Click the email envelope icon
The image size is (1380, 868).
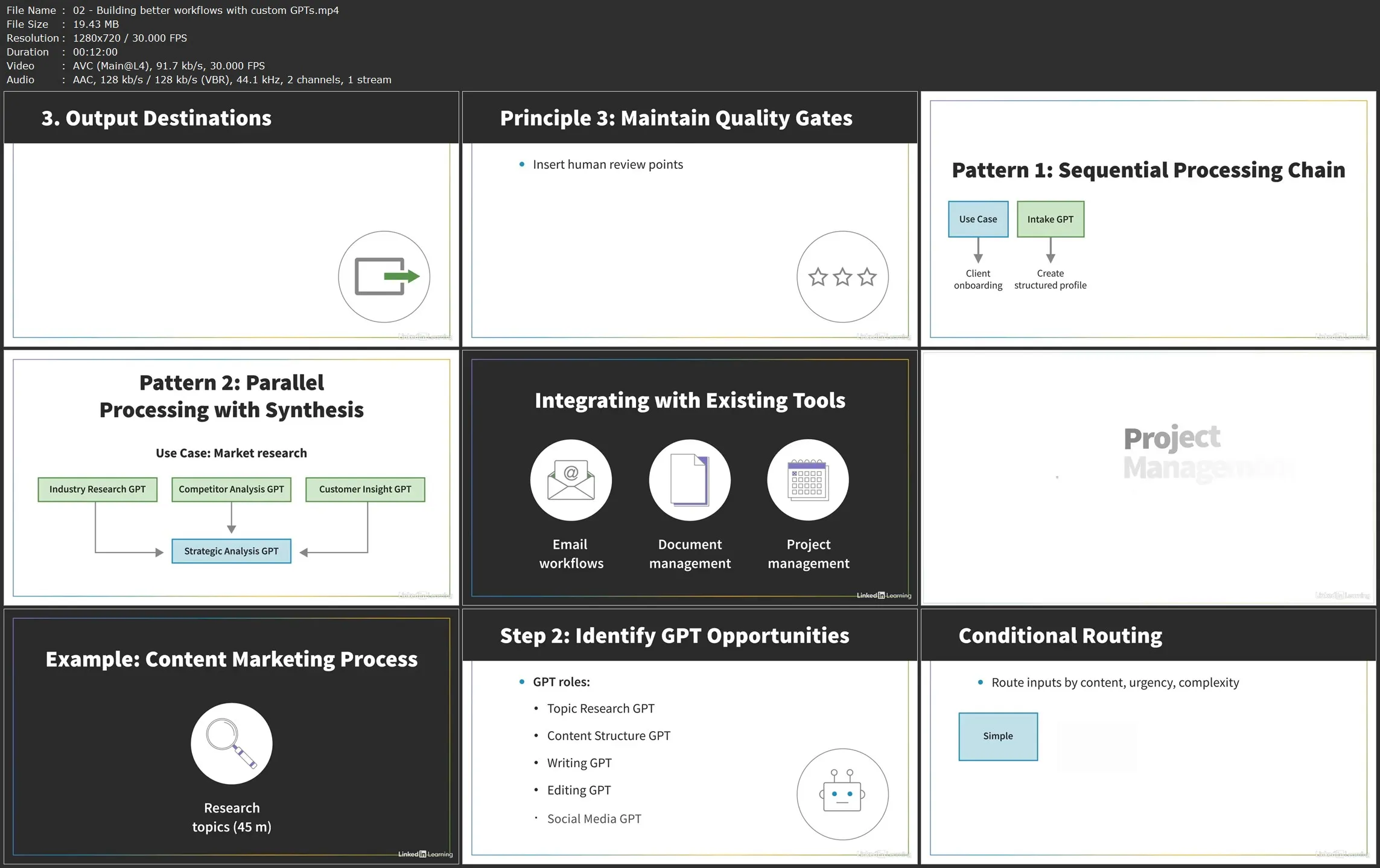pyautogui.click(x=571, y=480)
